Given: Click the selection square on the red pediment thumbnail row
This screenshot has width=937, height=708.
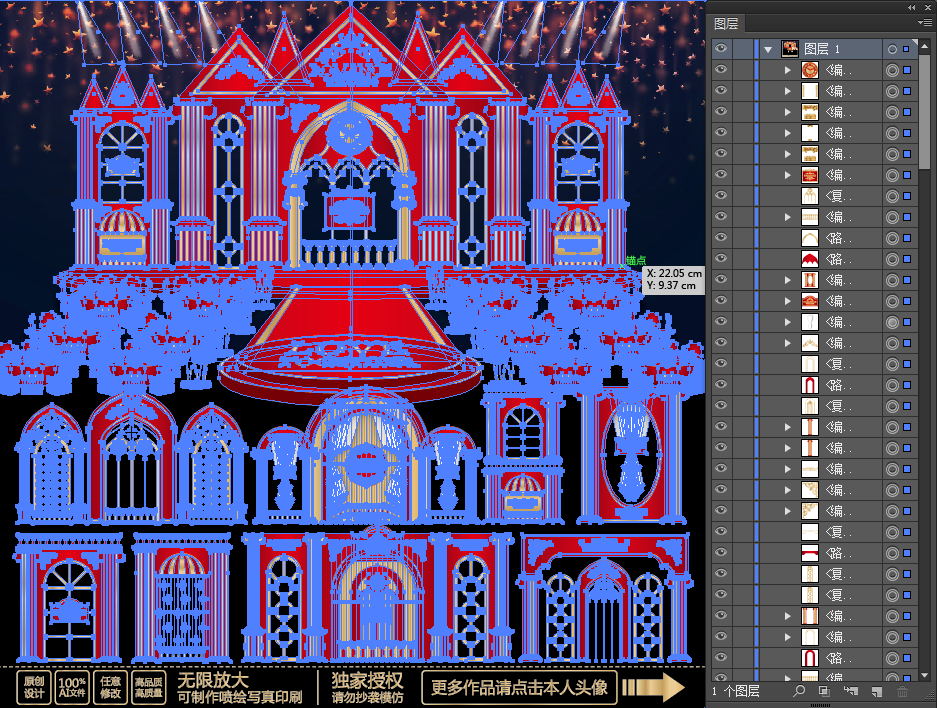Looking at the screenshot, I should (x=907, y=301).
